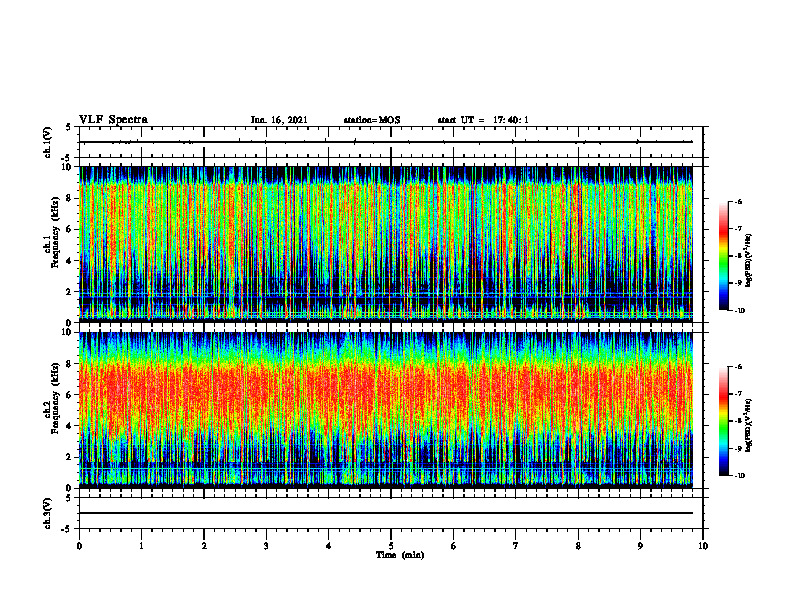Click the ch.2 color scale bar
792x612 pixels.
tap(723, 421)
